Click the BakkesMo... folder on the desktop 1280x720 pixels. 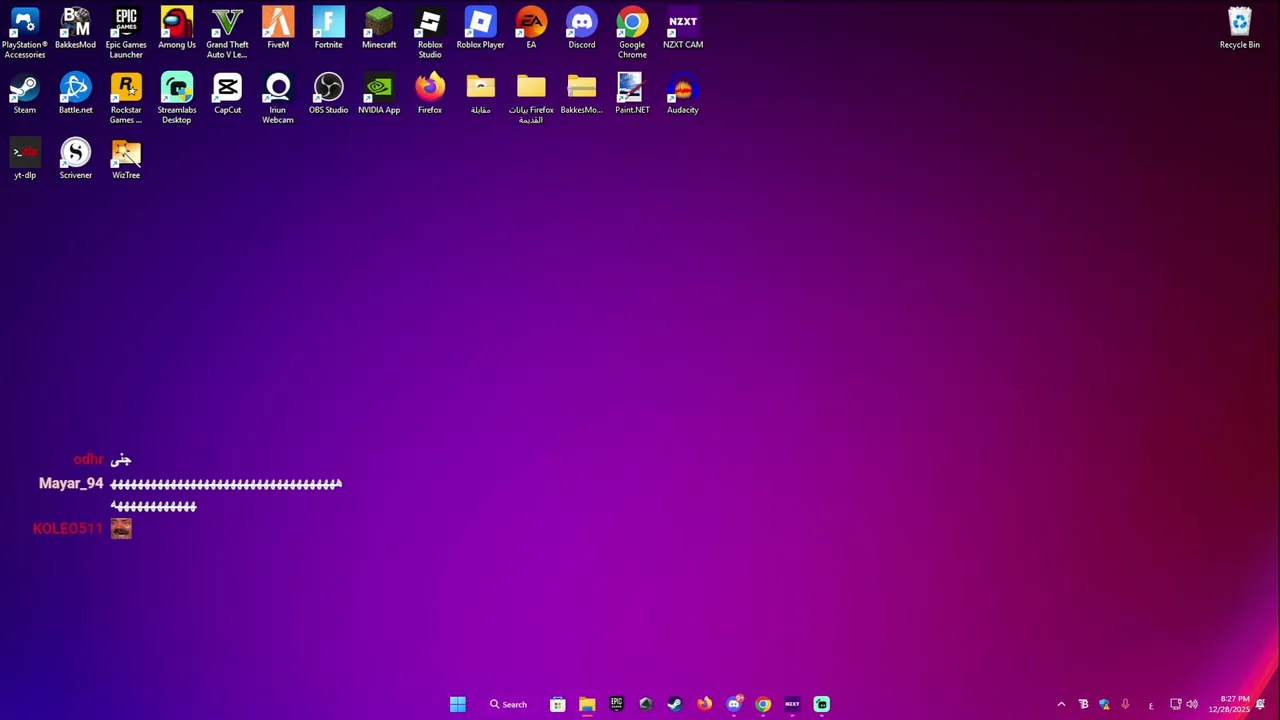[581, 94]
